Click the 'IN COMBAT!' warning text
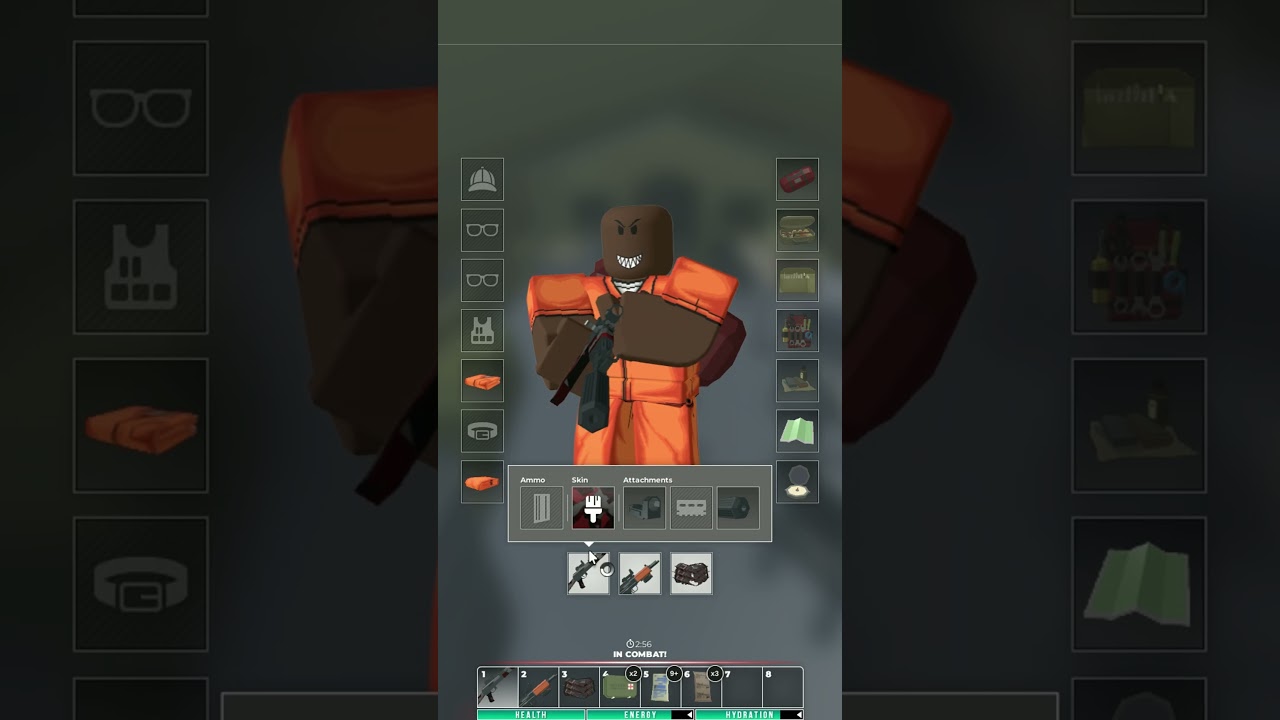Viewport: 1280px width, 720px height. click(x=640, y=655)
